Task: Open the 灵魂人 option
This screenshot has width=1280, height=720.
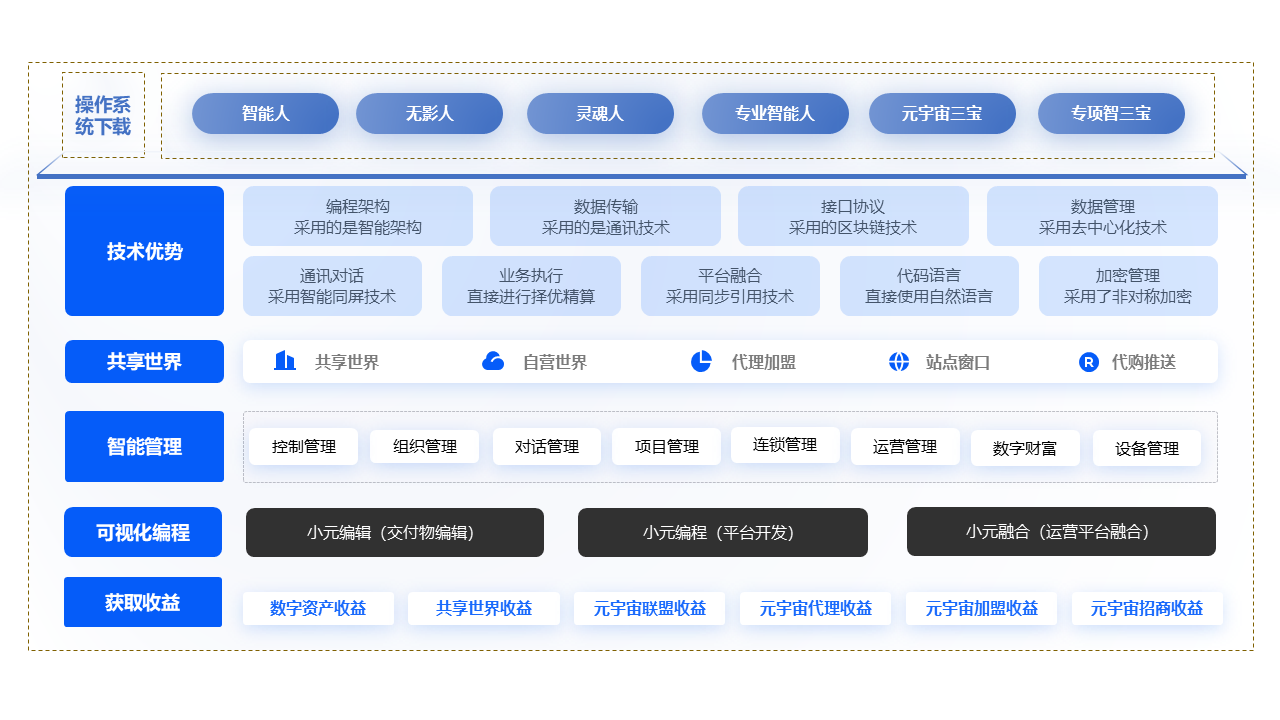Action: pyautogui.click(x=600, y=114)
